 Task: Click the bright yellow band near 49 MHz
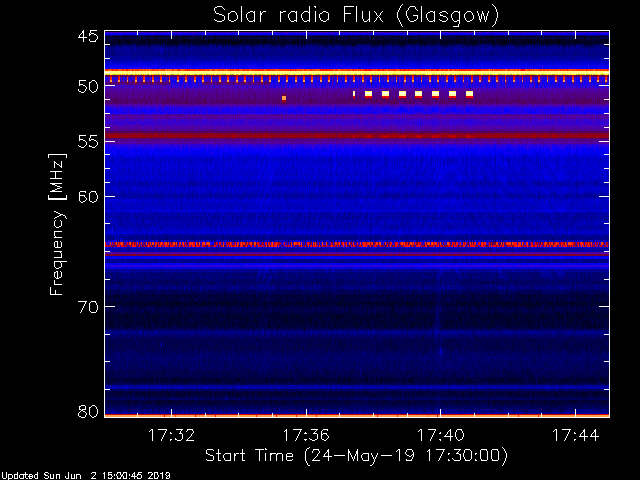[357, 73]
